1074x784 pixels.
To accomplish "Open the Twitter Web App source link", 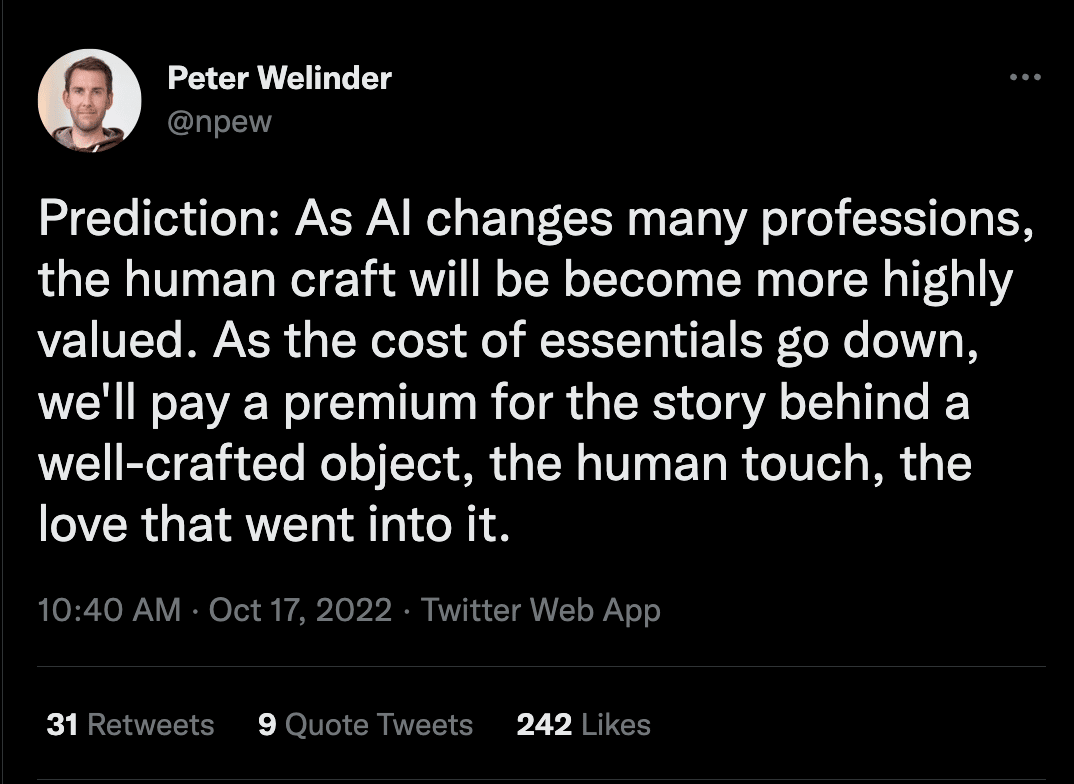I will 540,610.
